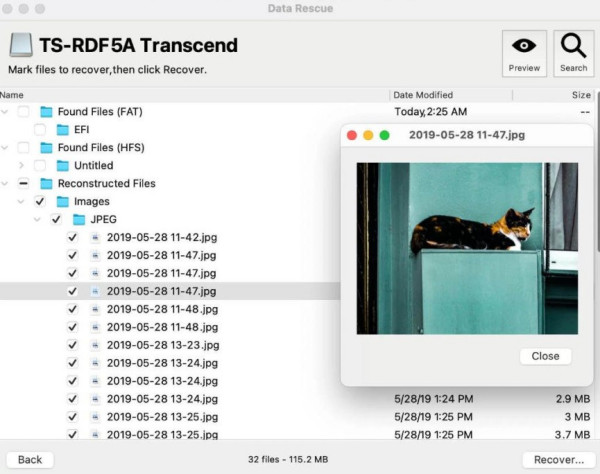Click the EFI folder icon
600x474 pixels.
(x=62, y=130)
